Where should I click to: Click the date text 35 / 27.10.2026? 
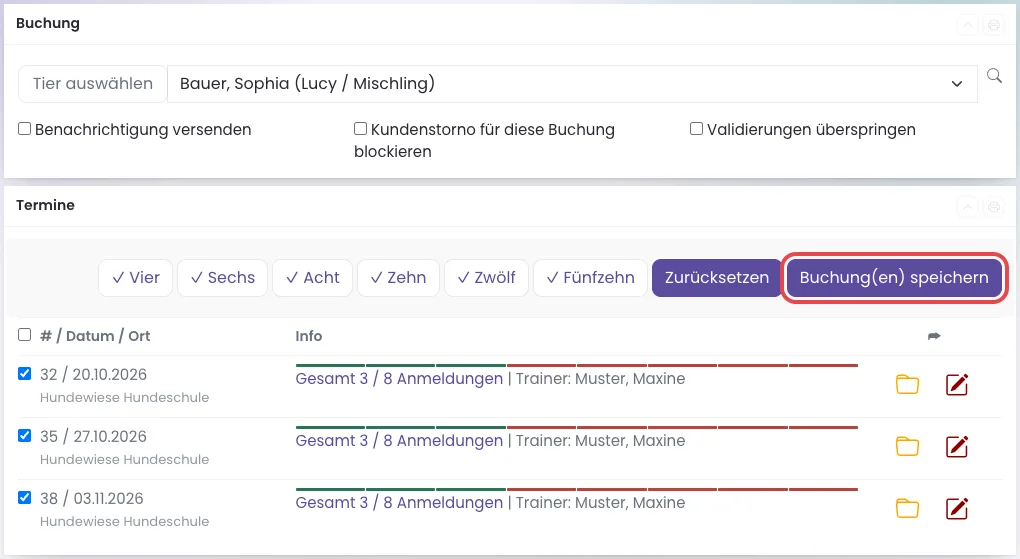tap(93, 436)
